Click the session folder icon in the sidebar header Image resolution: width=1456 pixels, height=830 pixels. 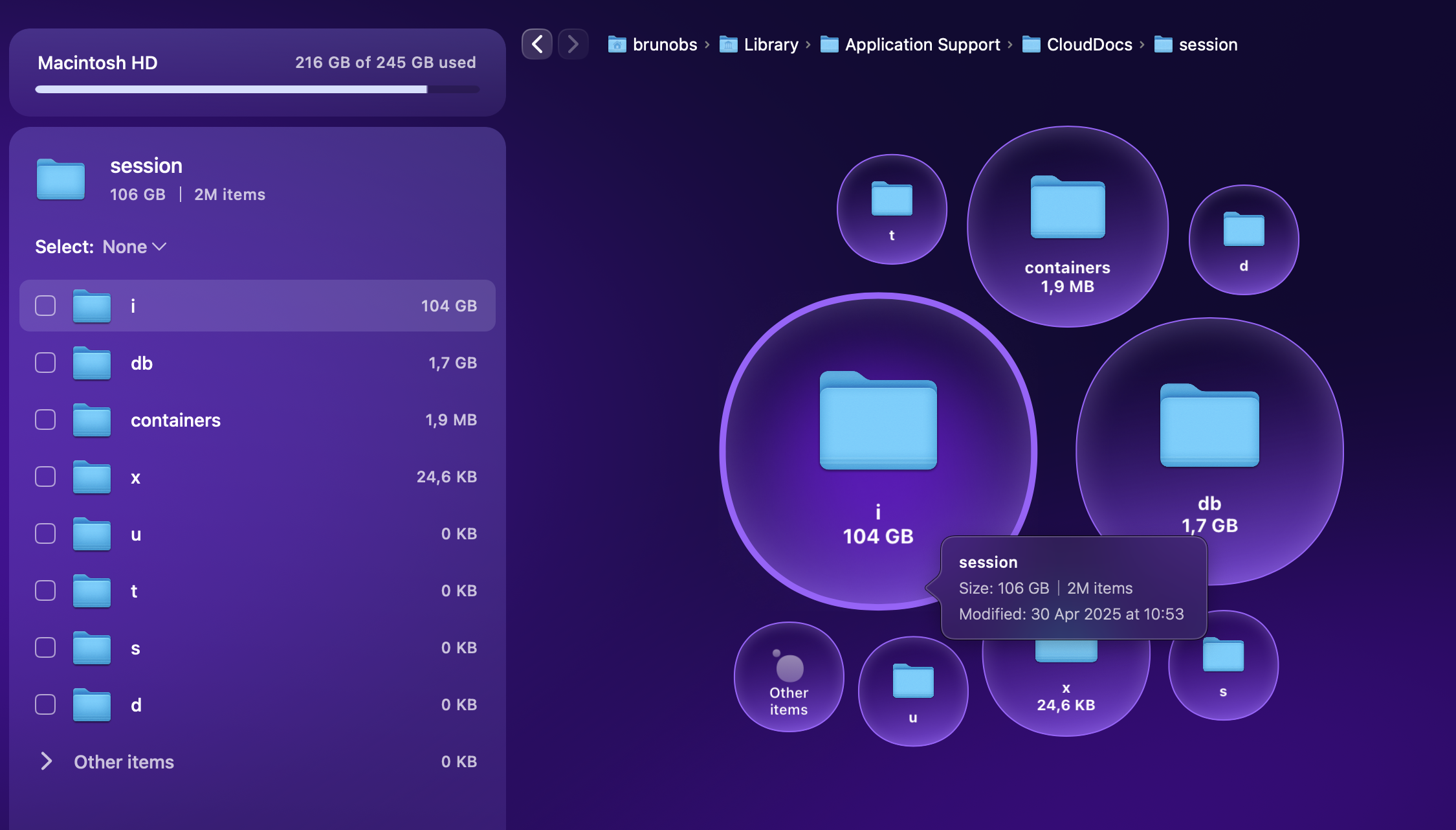point(60,179)
